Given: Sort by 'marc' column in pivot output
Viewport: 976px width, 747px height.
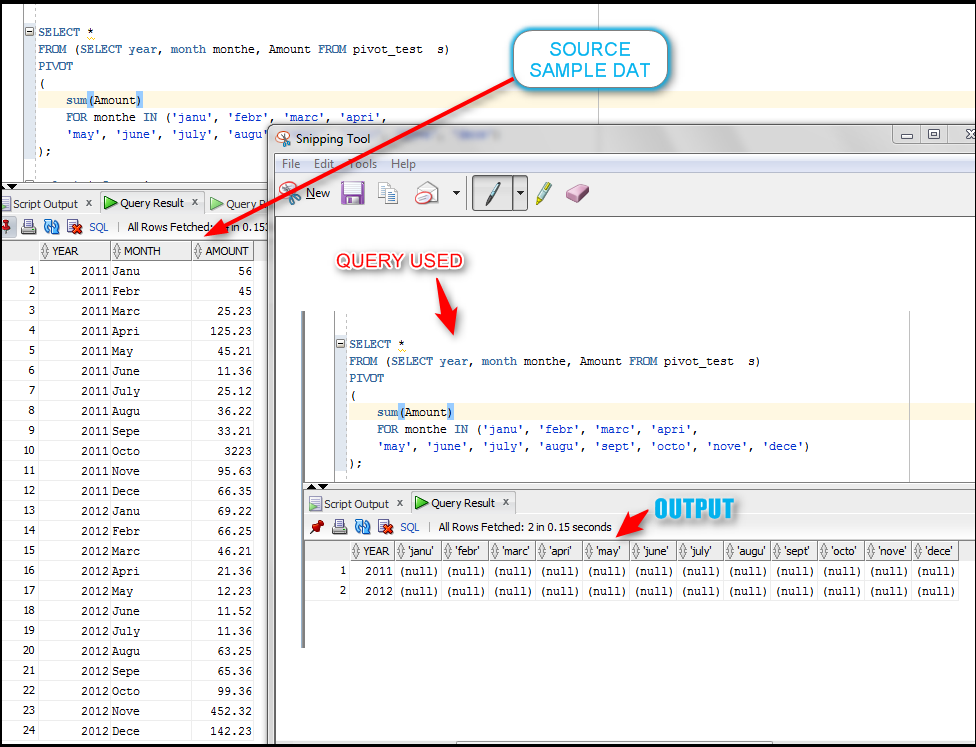Looking at the screenshot, I should (x=512, y=551).
